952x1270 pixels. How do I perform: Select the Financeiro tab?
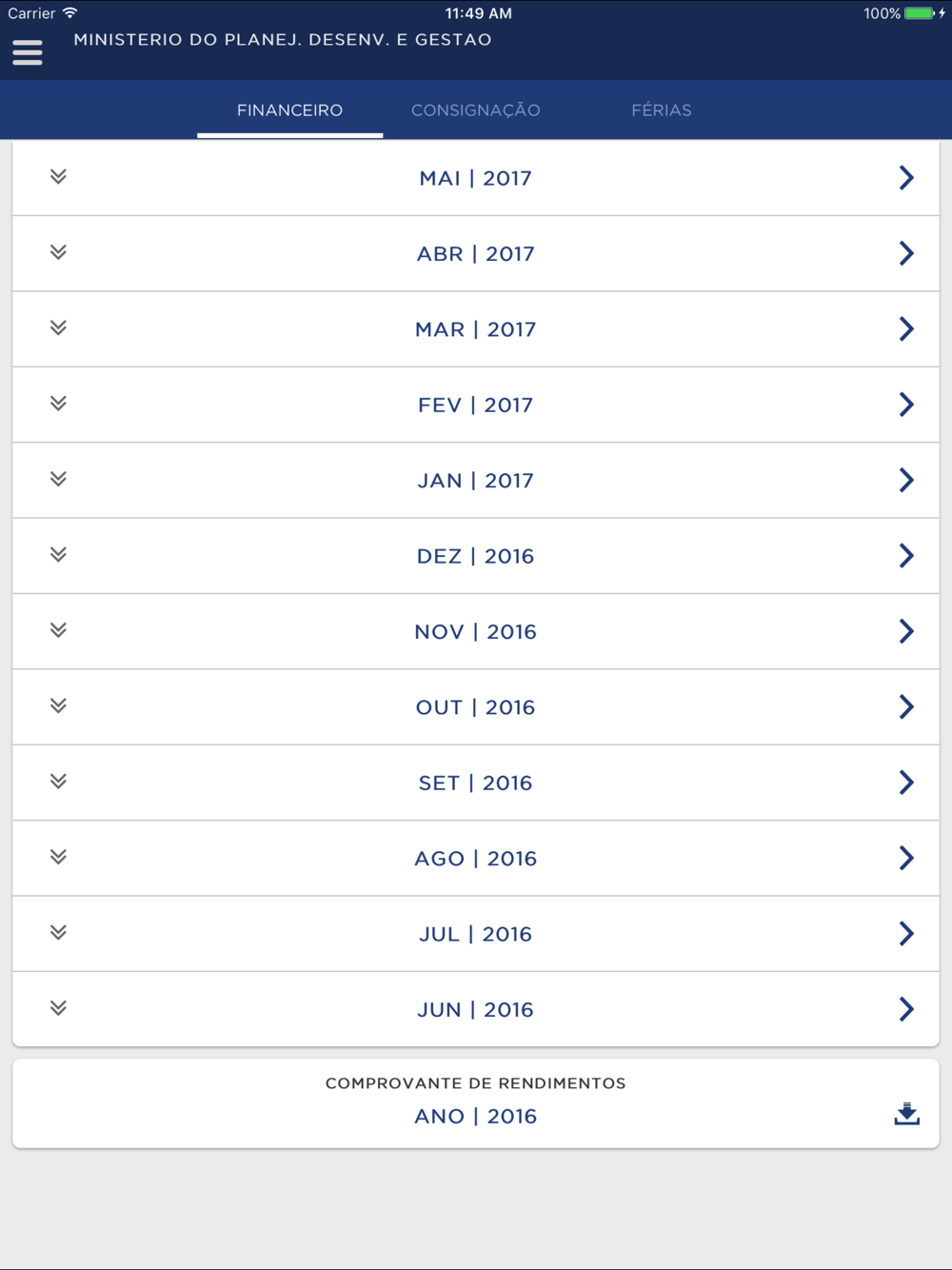pyautogui.click(x=289, y=110)
